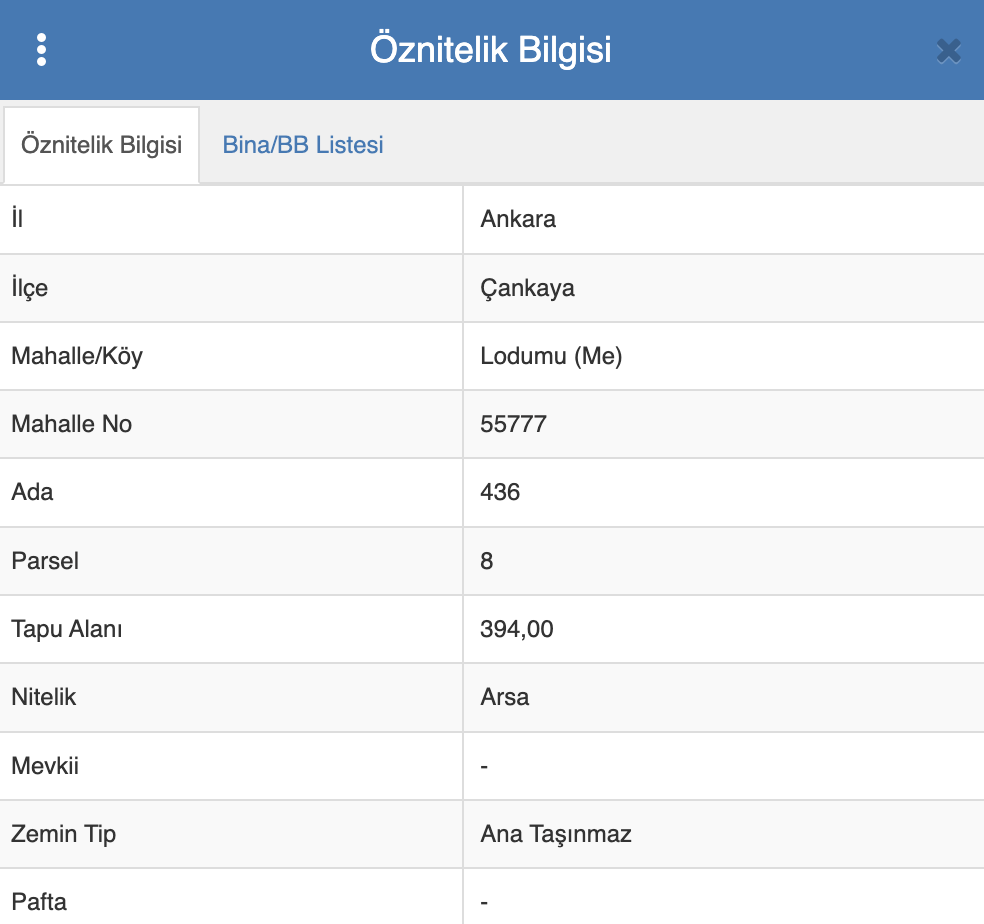The height and width of the screenshot is (924, 984).
Task: Close the Öznitelik Bilgisi panel
Action: pos(948,50)
